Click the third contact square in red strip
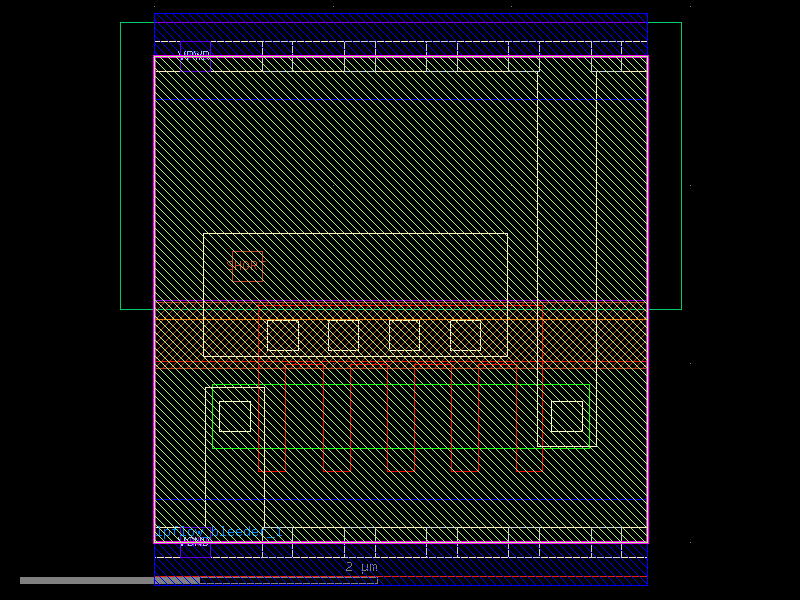This screenshot has width=800, height=600. (x=404, y=335)
